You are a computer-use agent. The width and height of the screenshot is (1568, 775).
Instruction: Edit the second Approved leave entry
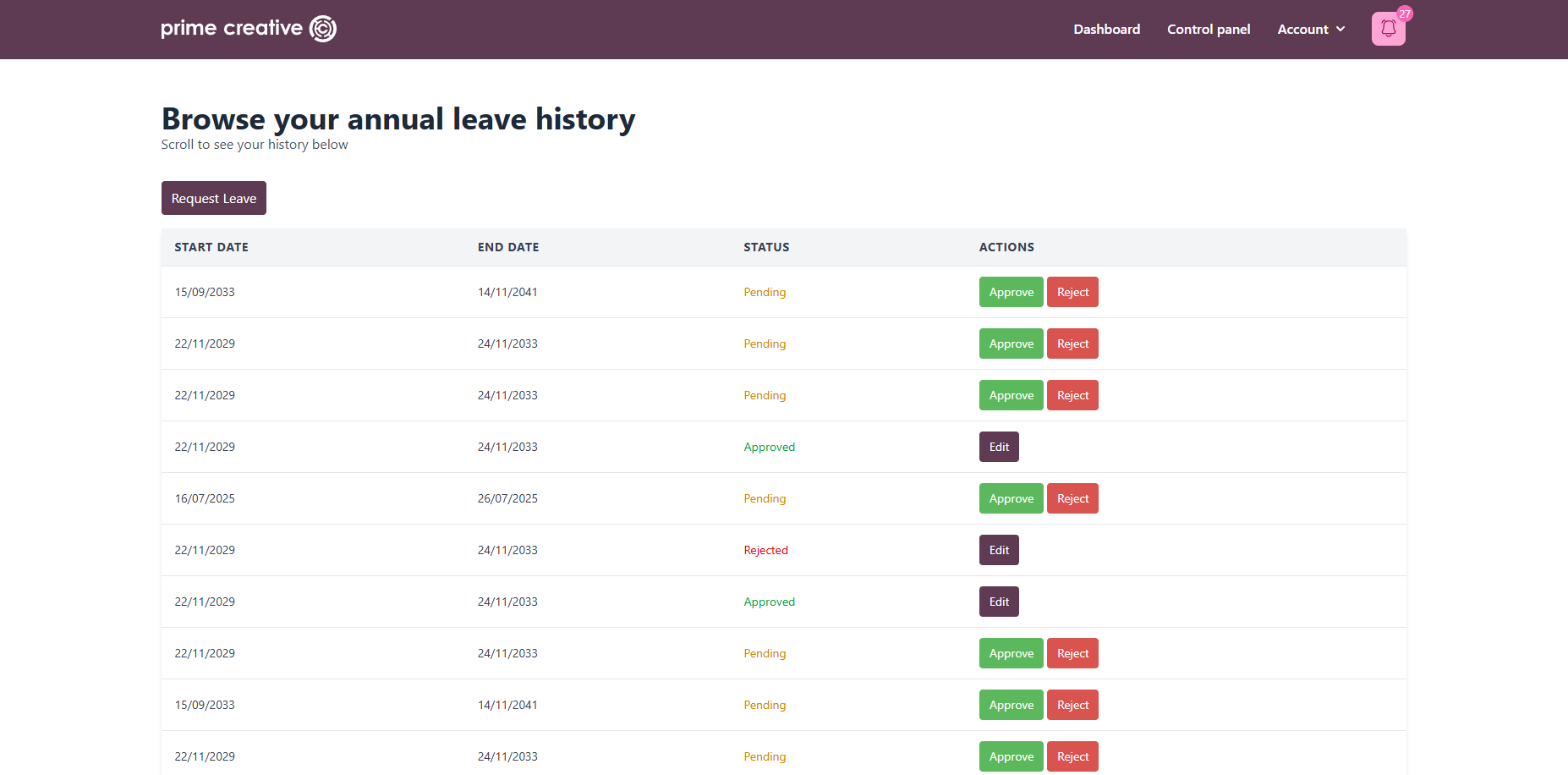[998, 602]
